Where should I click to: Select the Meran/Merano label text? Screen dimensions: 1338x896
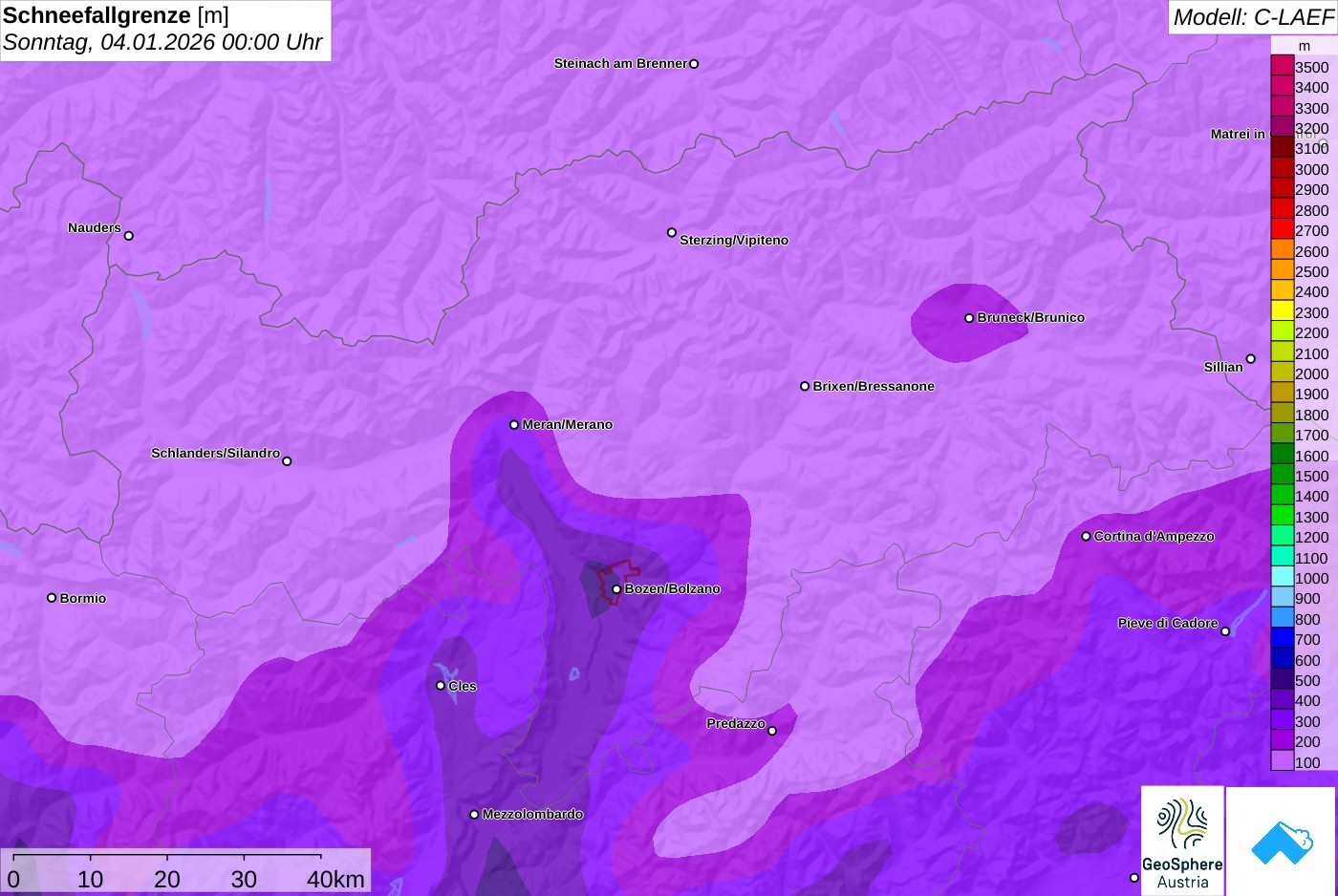[x=568, y=425]
